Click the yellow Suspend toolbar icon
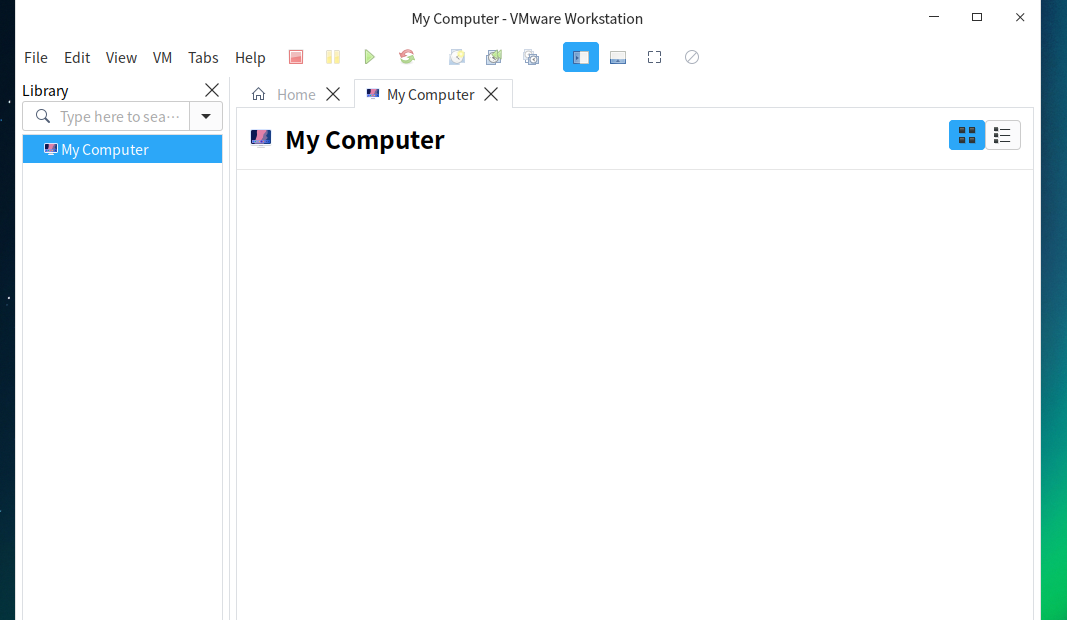This screenshot has width=1067, height=620. pyautogui.click(x=333, y=57)
